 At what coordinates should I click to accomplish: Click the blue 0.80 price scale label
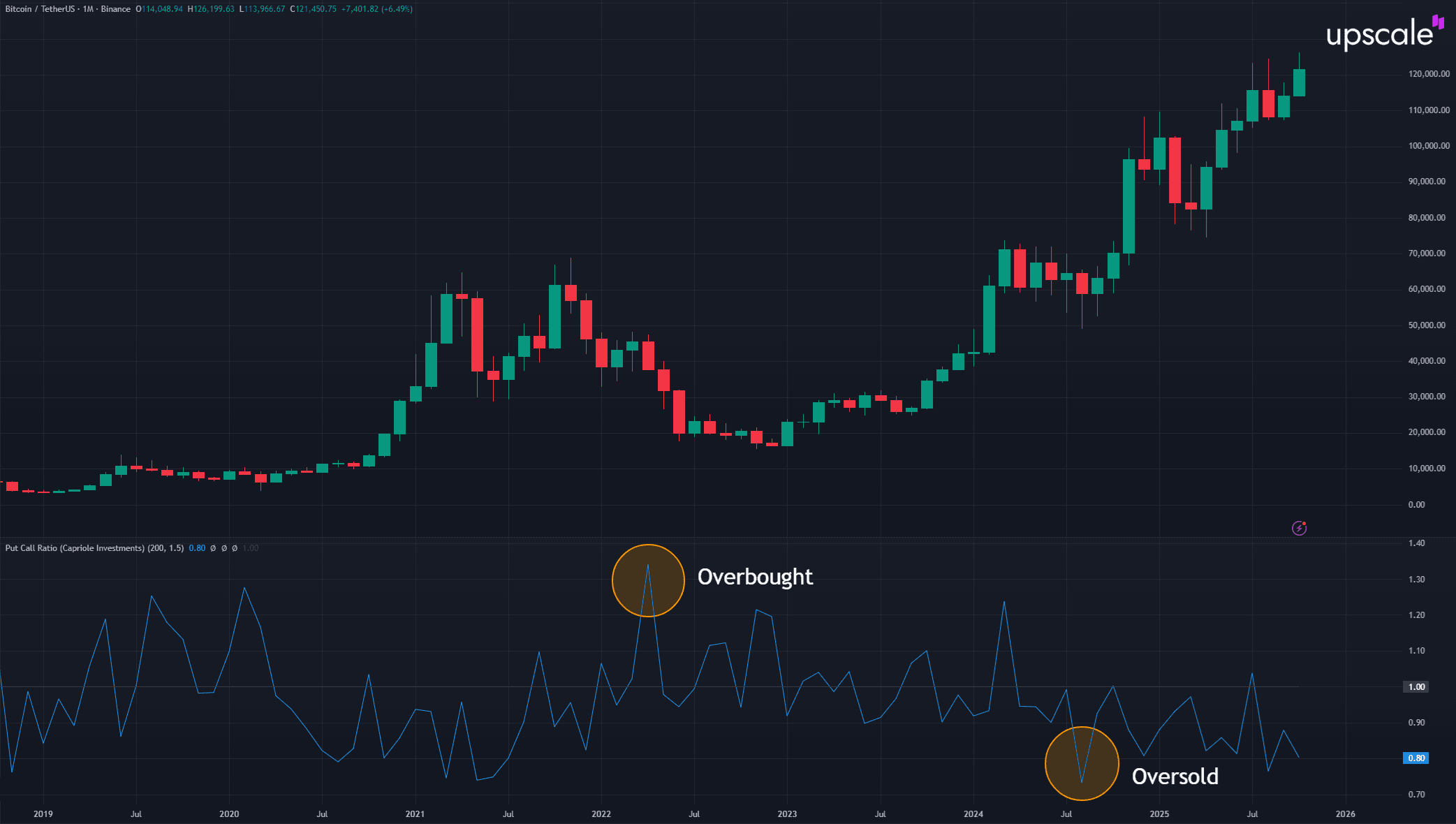[x=1415, y=758]
